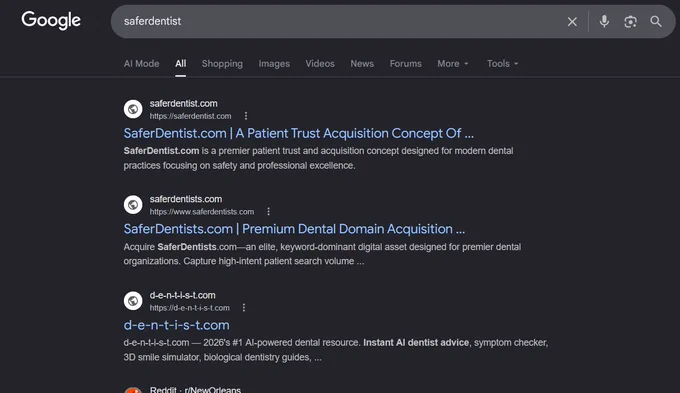Select the All results tab

(180, 63)
